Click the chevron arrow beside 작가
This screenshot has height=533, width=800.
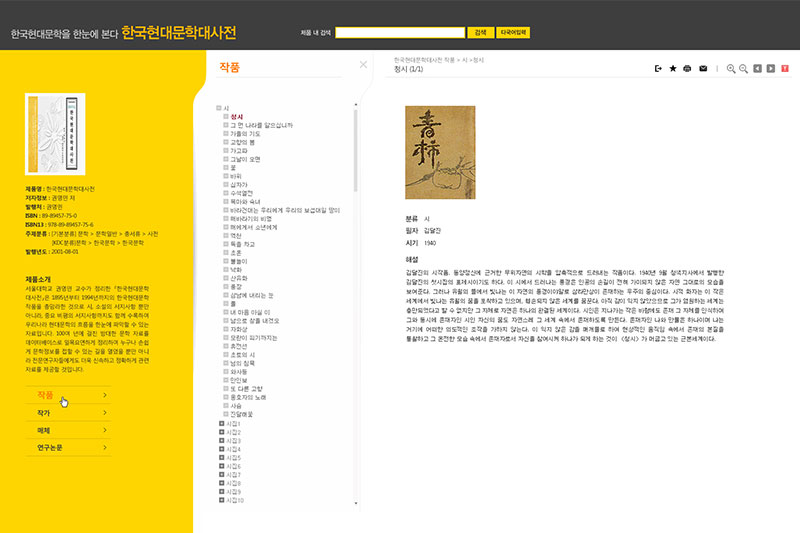(x=105, y=413)
